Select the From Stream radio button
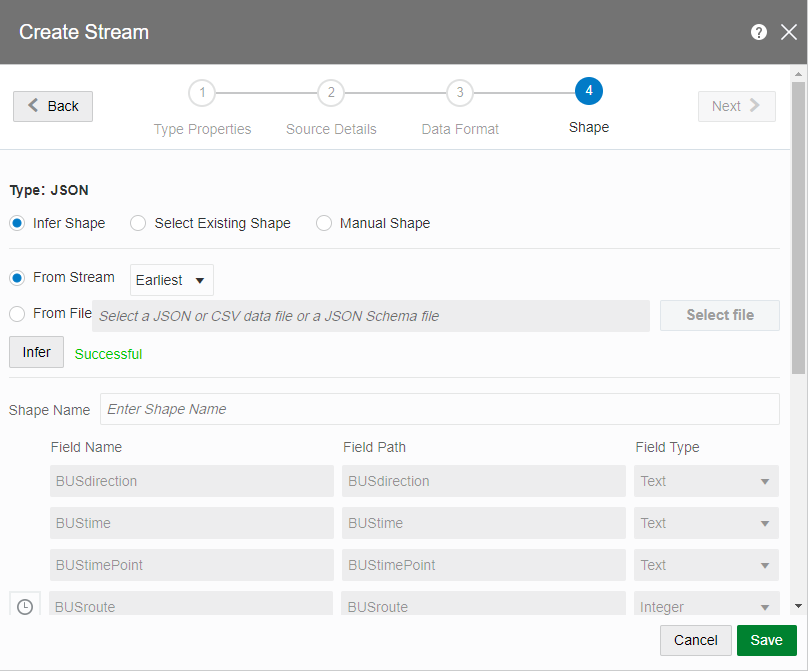The width and height of the screenshot is (808, 671). point(17,278)
